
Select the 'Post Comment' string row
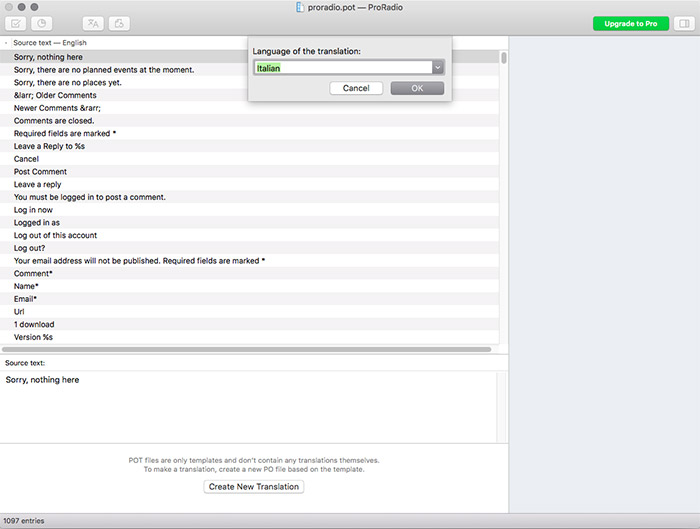pyautogui.click(x=41, y=172)
